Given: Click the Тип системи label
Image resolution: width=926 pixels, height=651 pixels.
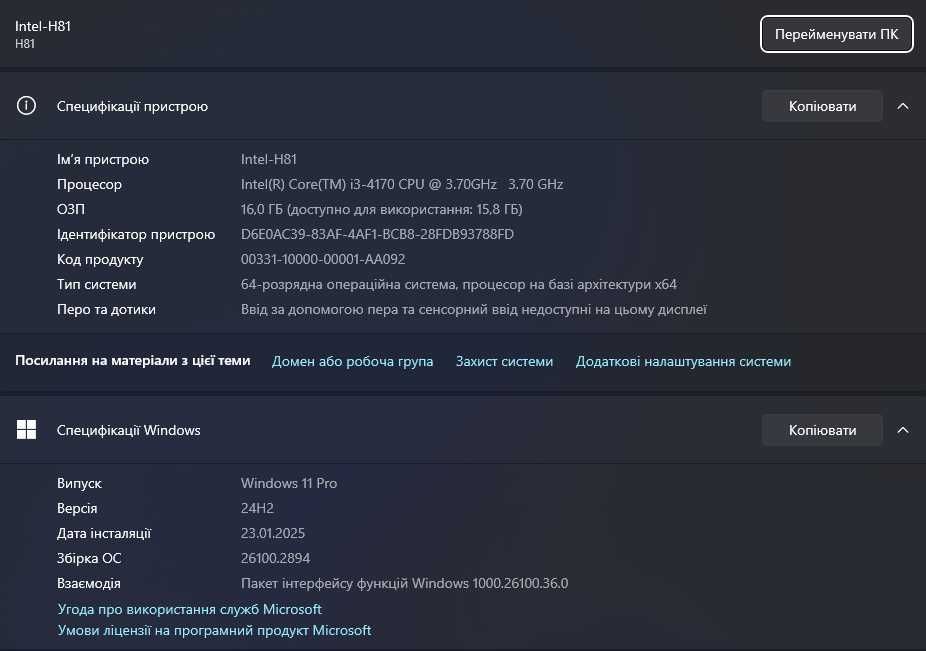Looking at the screenshot, I should [96, 284].
